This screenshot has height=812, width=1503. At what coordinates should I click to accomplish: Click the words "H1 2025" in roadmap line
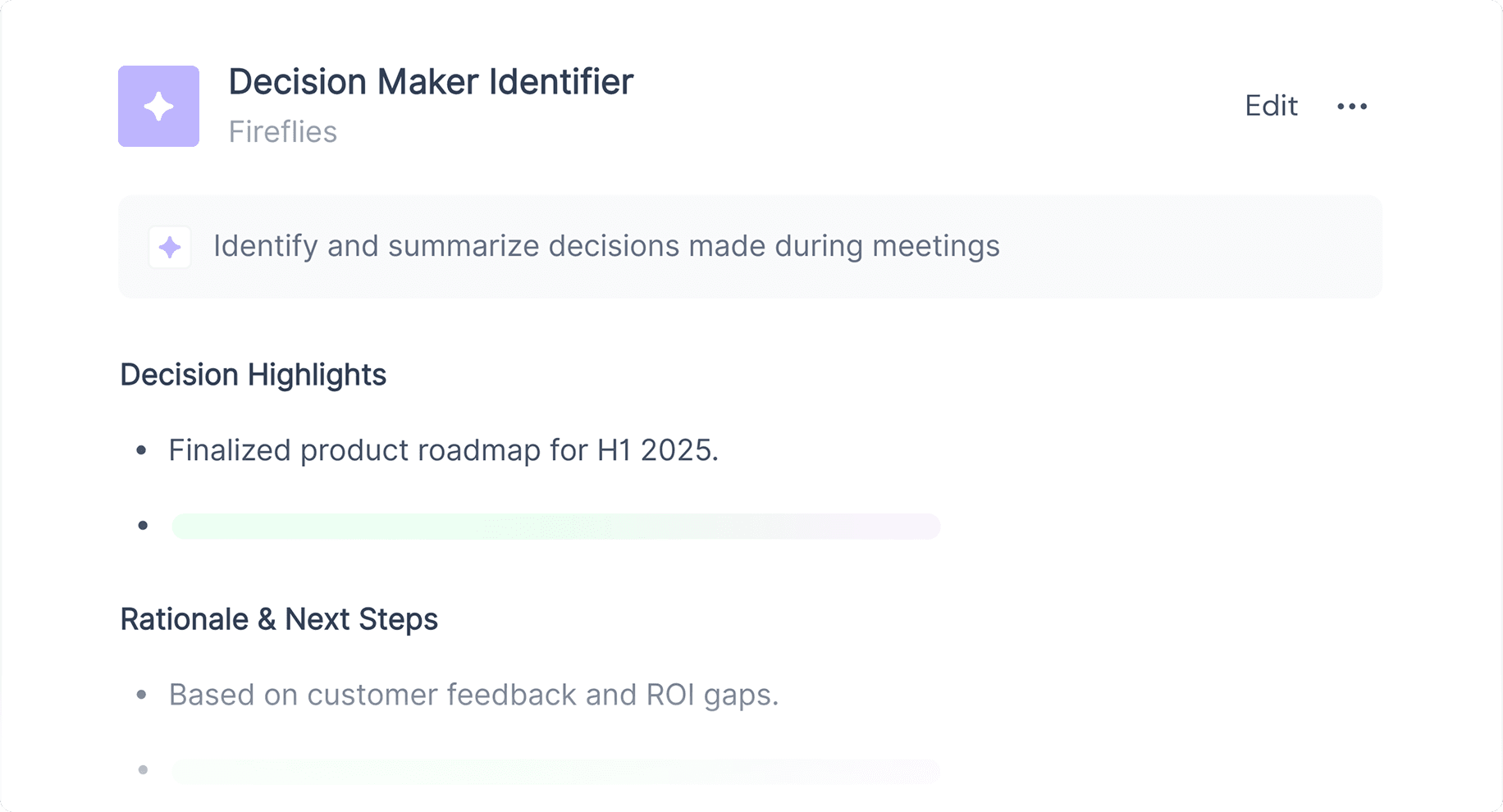point(657,450)
